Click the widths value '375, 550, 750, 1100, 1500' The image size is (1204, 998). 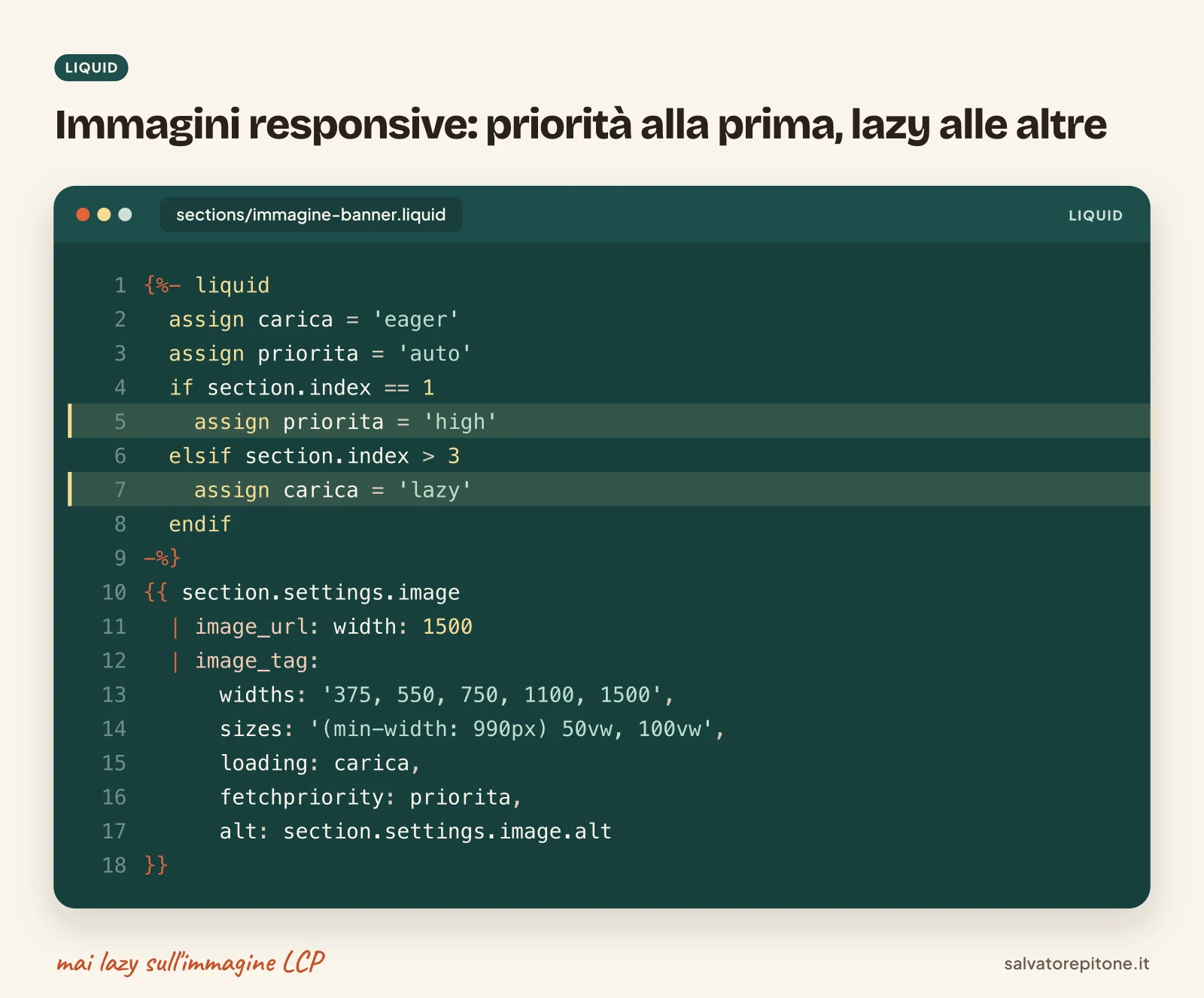(492, 695)
